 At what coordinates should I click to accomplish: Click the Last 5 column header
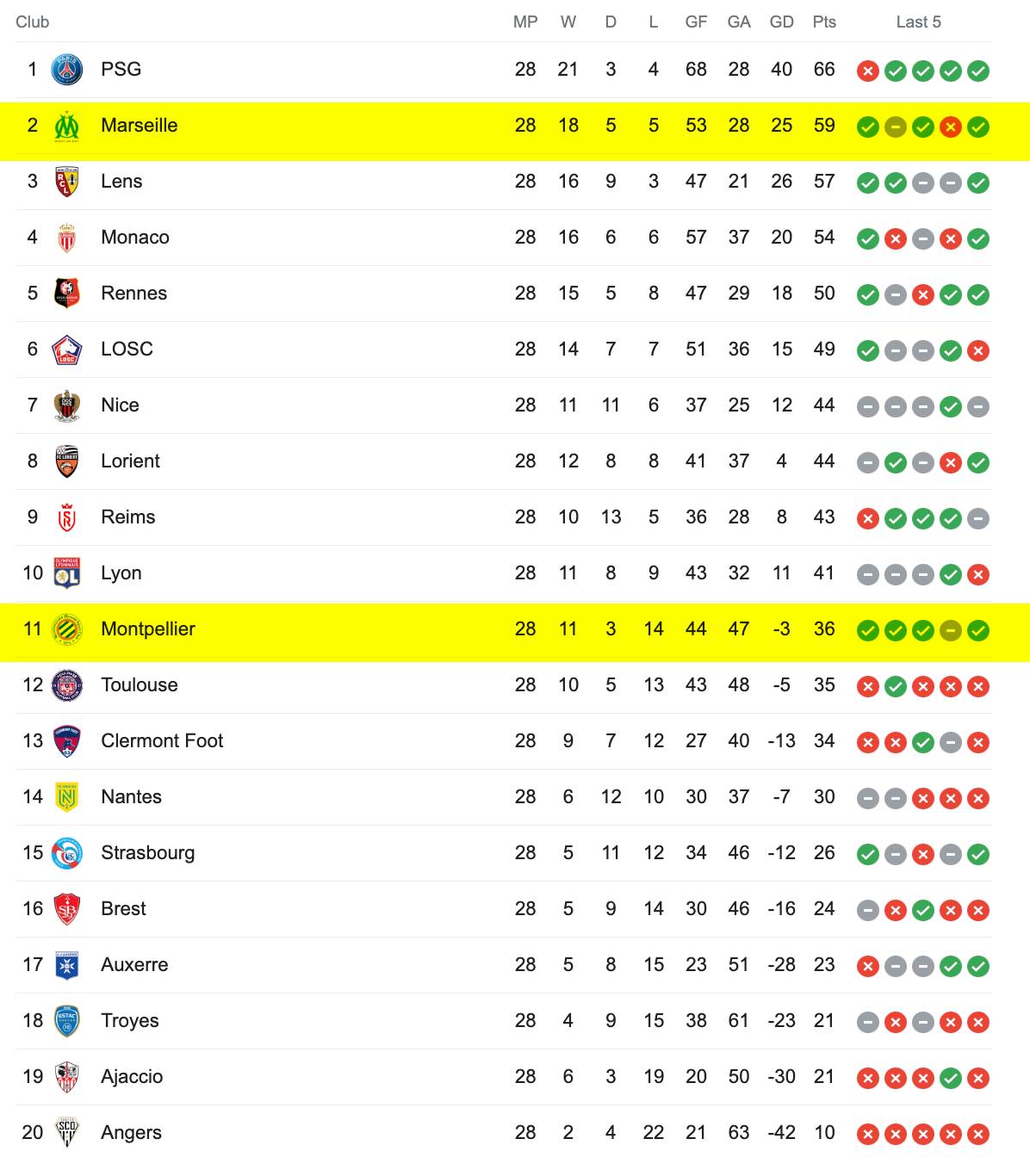pos(918,22)
